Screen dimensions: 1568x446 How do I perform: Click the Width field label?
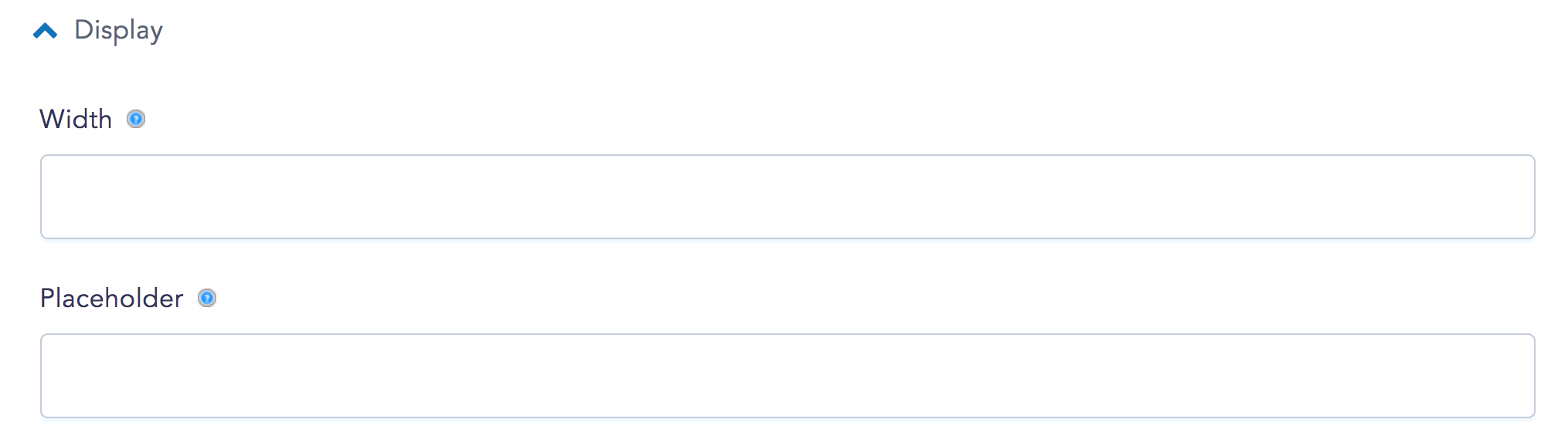pyautogui.click(x=76, y=119)
